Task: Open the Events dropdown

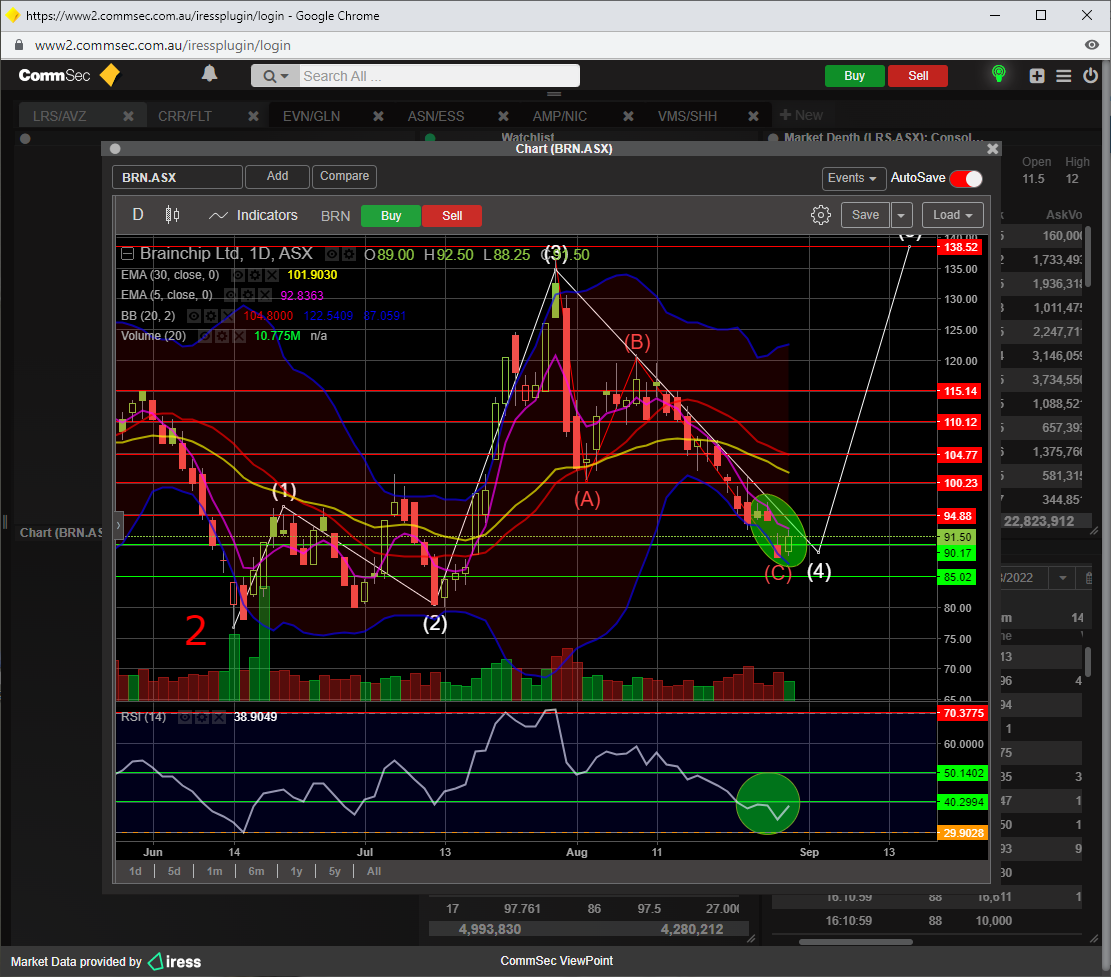Action: (853, 178)
